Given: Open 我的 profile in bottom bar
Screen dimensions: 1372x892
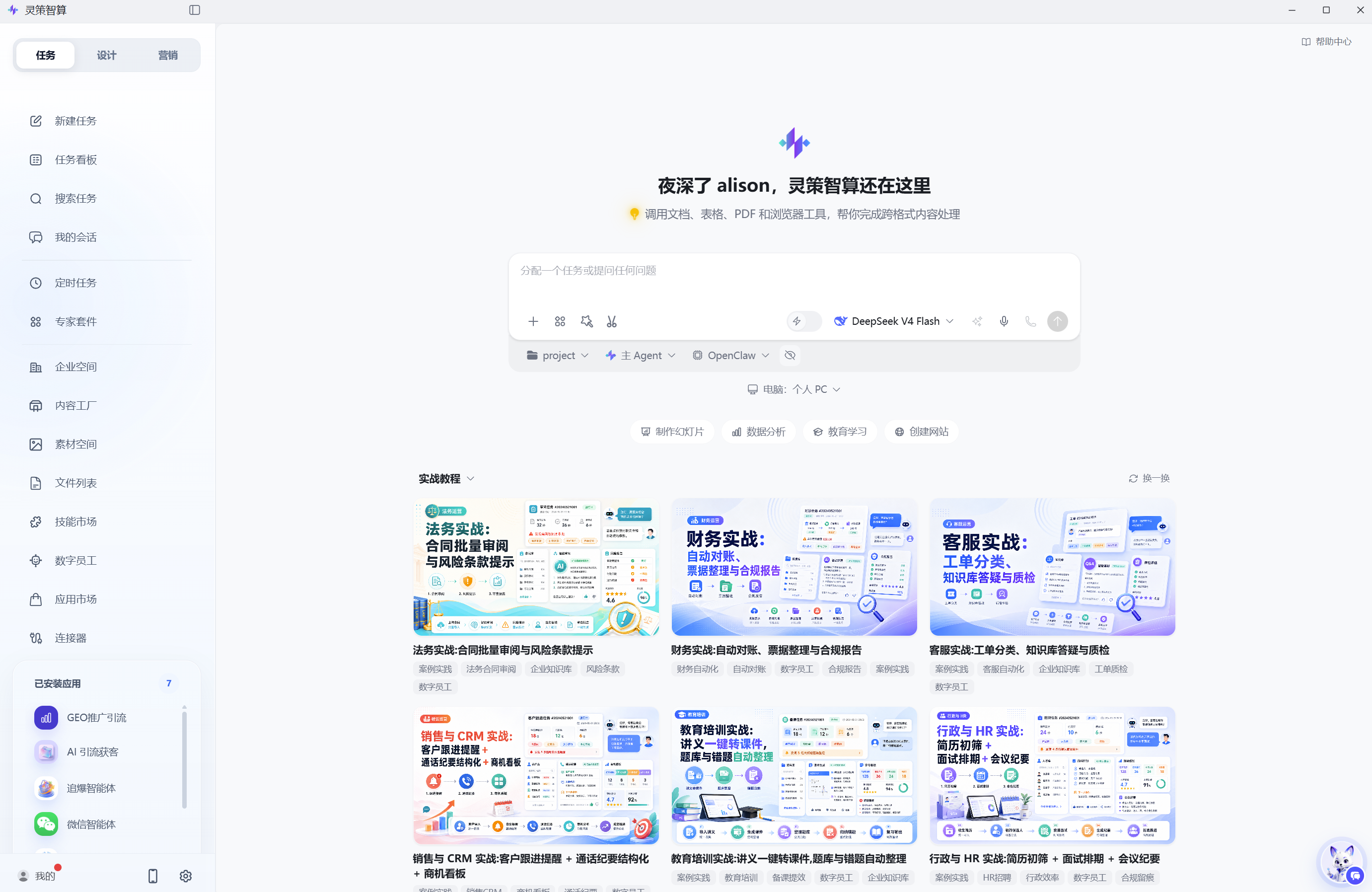Looking at the screenshot, I should pyautogui.click(x=37, y=876).
